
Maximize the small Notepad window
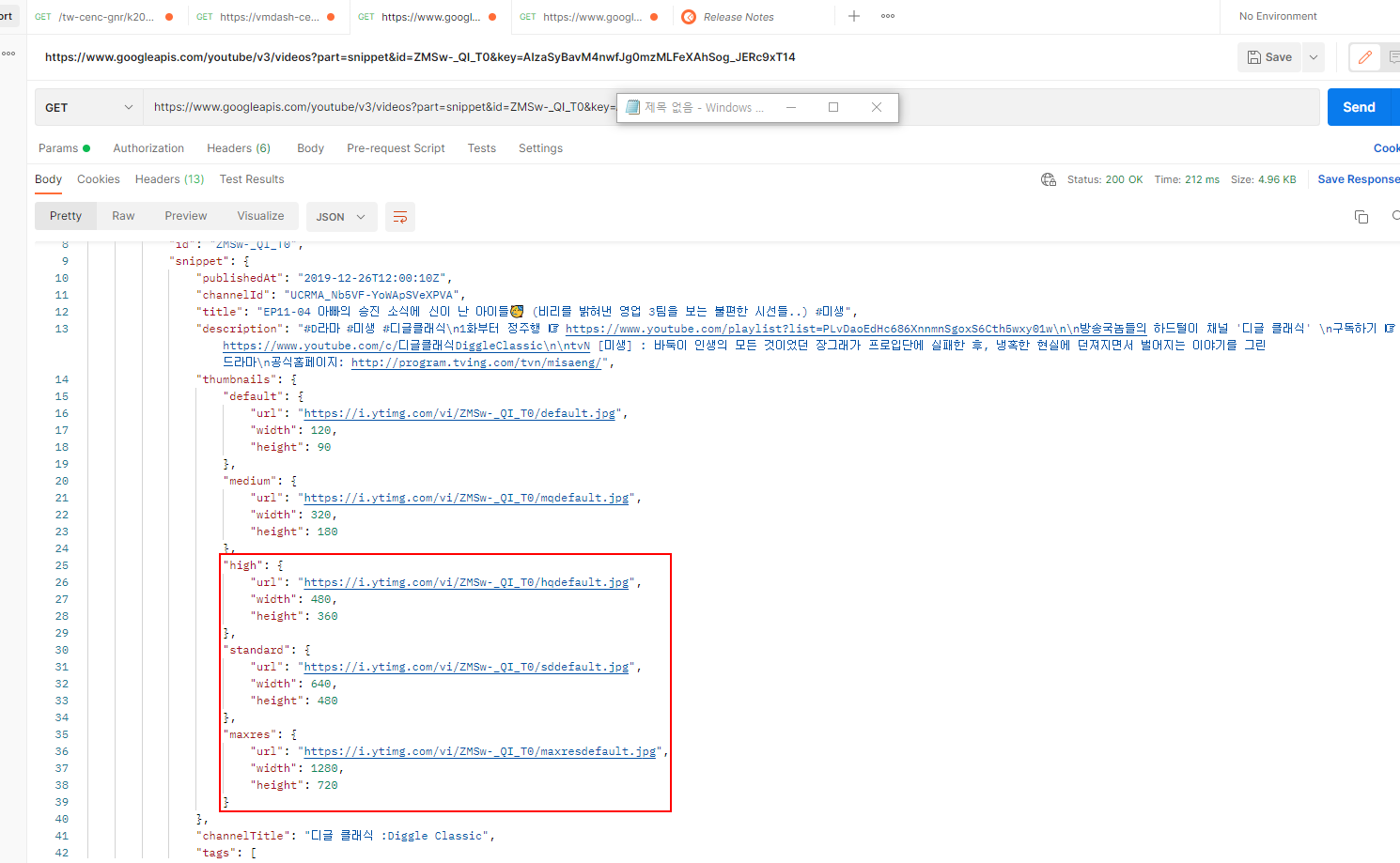click(x=833, y=107)
